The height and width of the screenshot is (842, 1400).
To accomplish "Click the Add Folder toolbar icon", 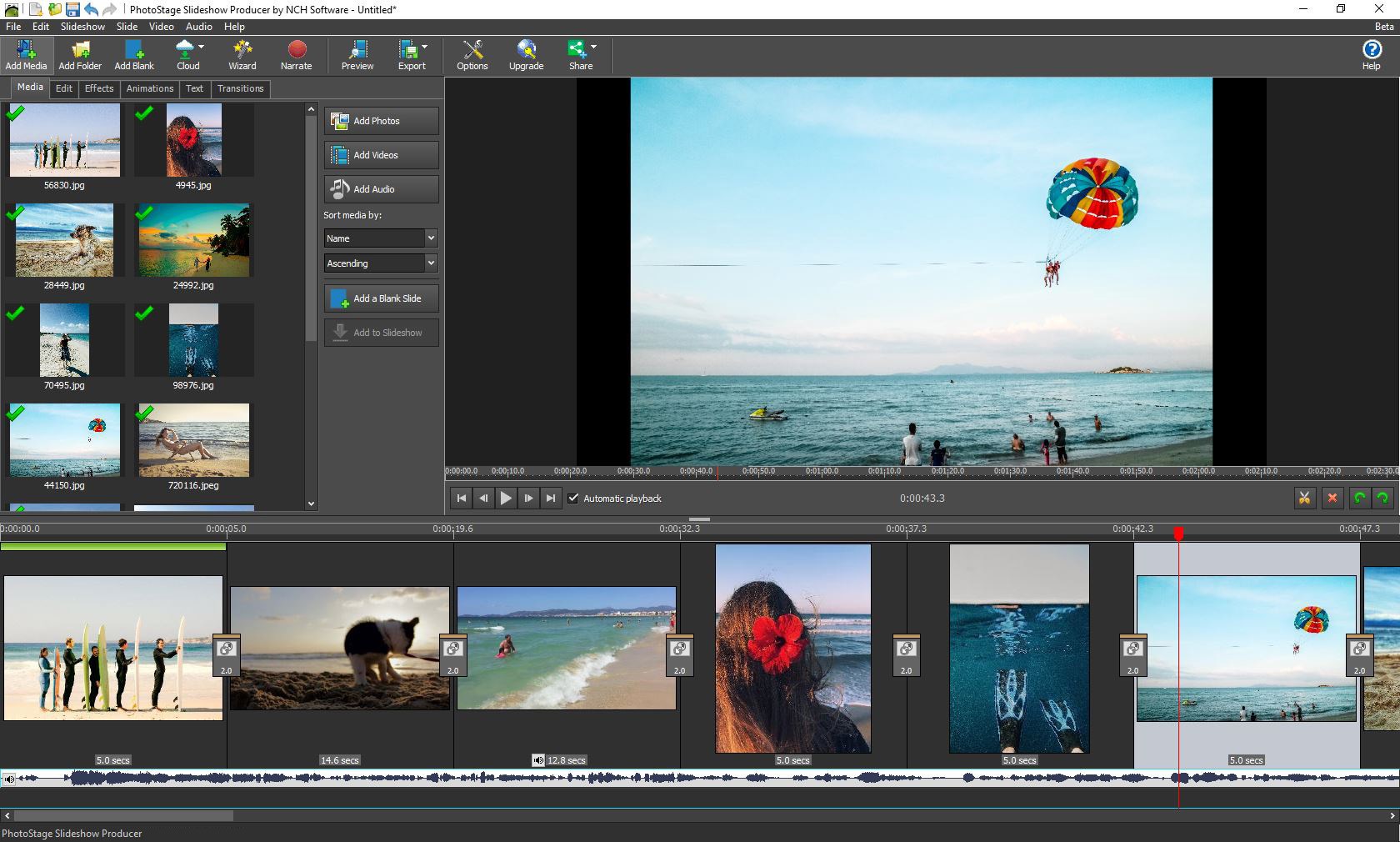I will click(x=80, y=55).
